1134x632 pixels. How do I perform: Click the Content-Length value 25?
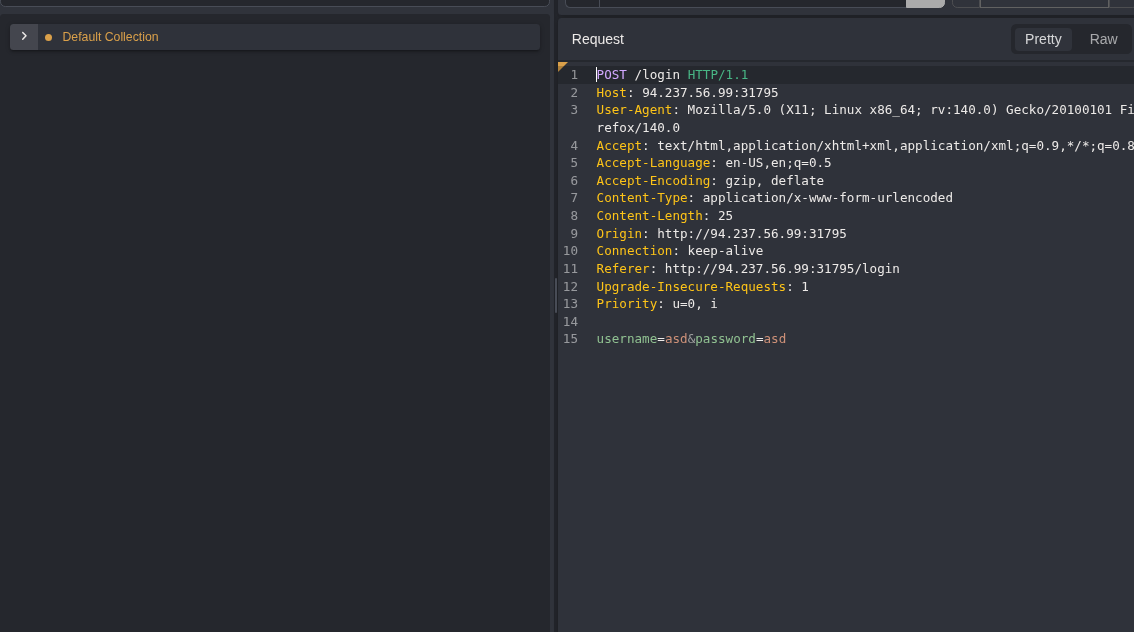[725, 216]
